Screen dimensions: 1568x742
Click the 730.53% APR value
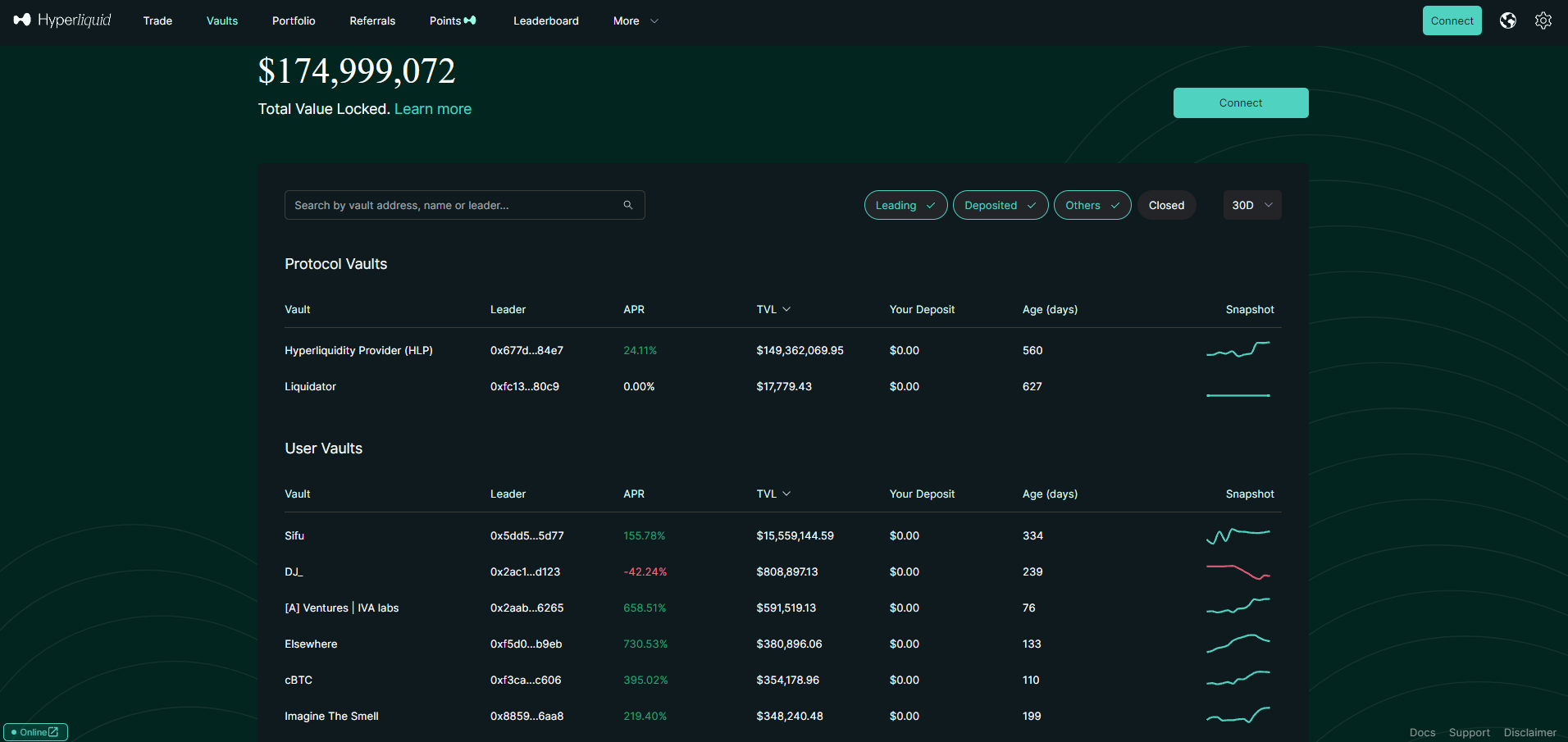pos(645,644)
